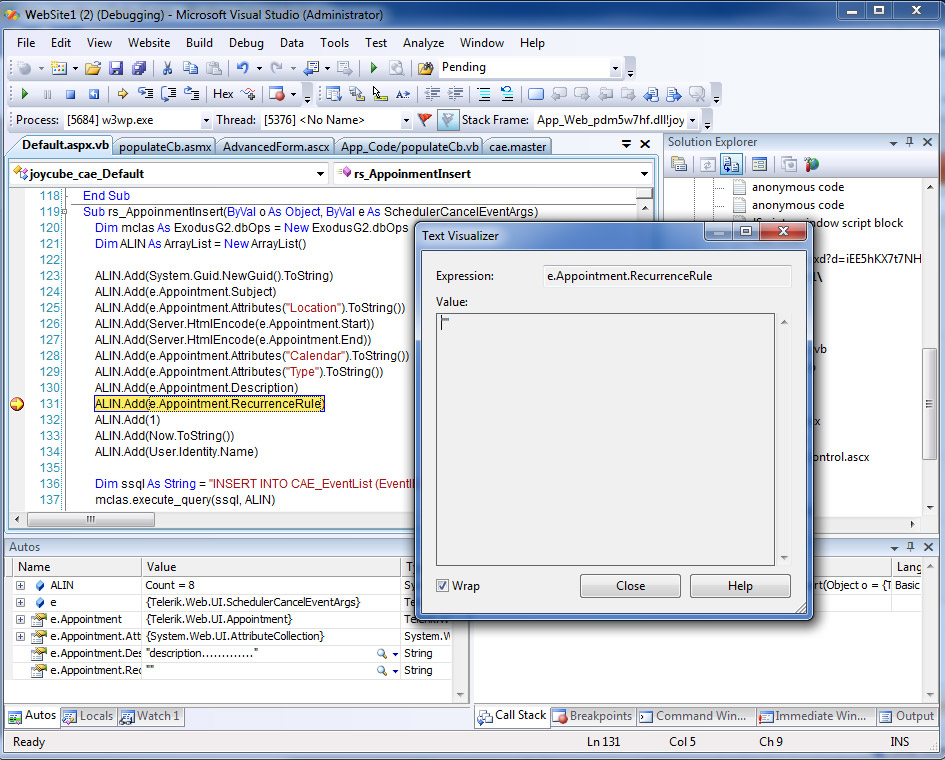Stop Debugging via the blue square icon
The width and height of the screenshot is (945, 760).
click(x=71, y=94)
